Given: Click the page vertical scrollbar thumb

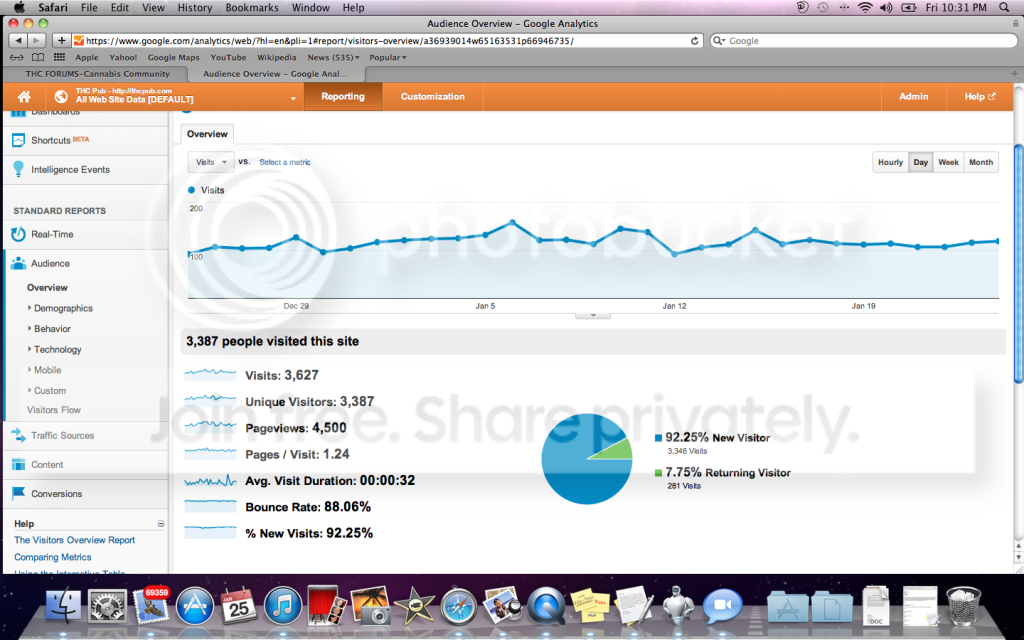Looking at the screenshot, I should 1018,263.
